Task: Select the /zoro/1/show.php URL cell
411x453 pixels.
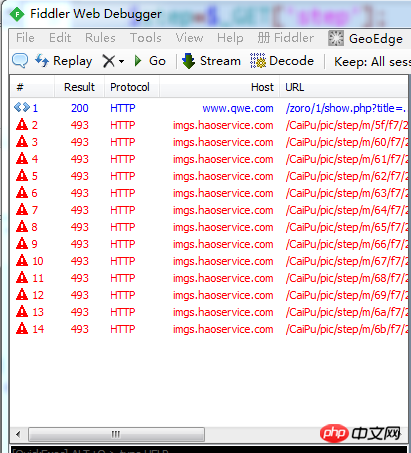Action: click(x=346, y=108)
